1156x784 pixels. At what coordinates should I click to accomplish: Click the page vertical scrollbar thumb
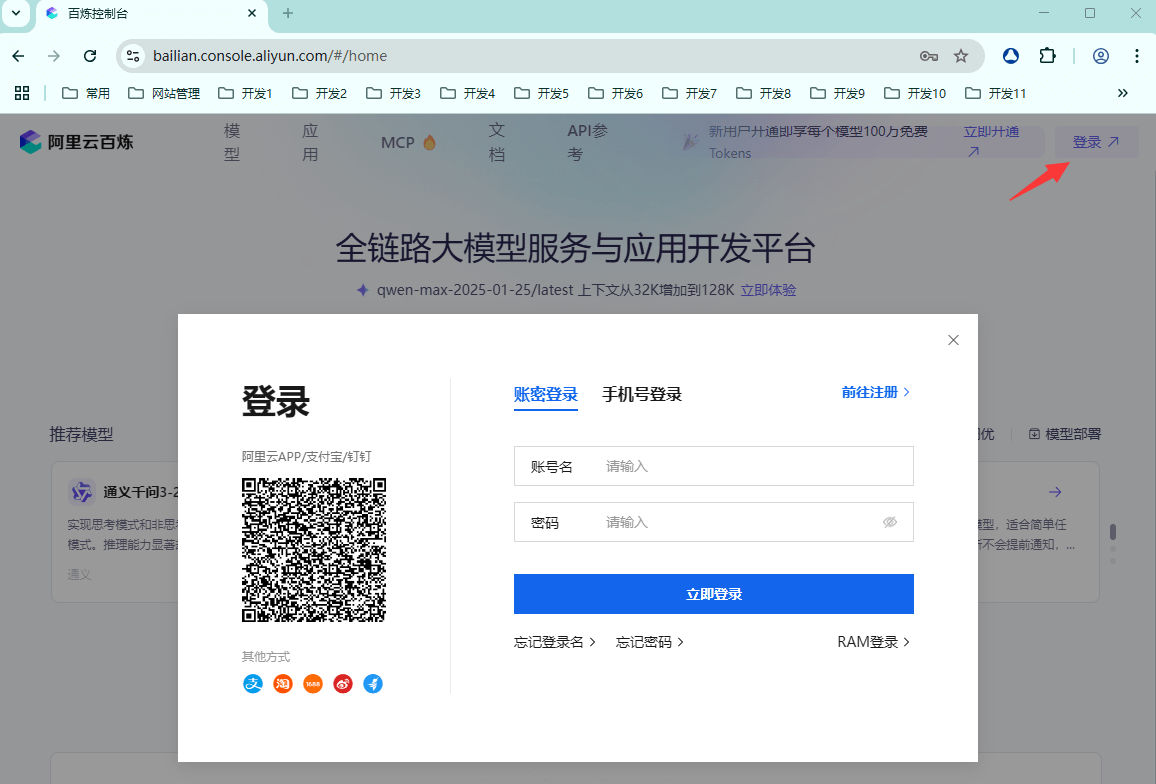pos(1113,532)
